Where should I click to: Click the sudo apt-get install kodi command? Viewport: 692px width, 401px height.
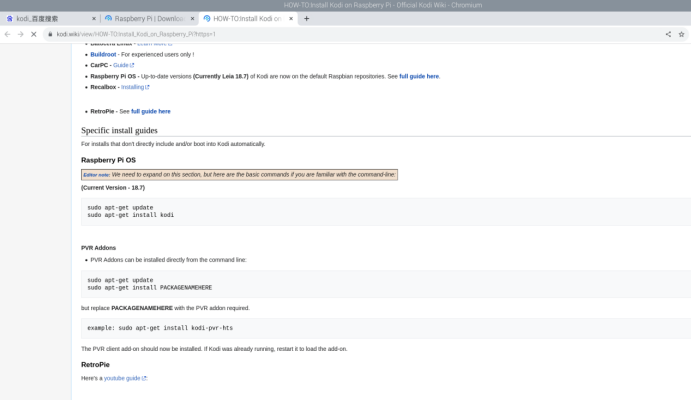[x=131, y=215]
